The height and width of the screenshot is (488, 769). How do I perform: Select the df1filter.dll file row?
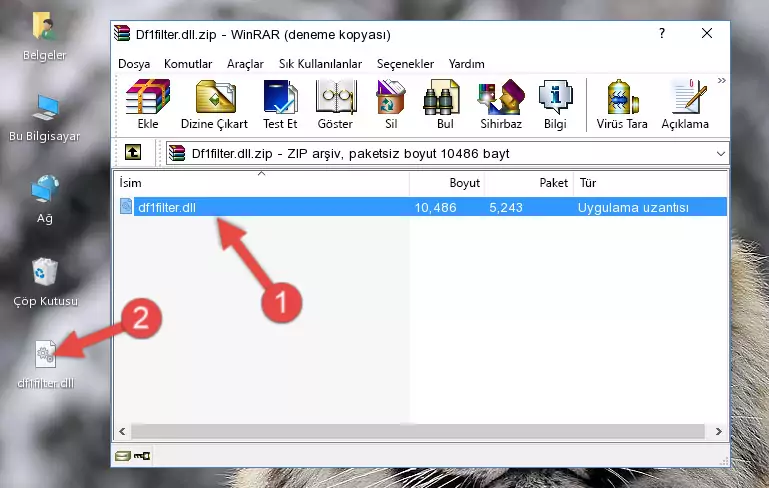click(x=422, y=207)
